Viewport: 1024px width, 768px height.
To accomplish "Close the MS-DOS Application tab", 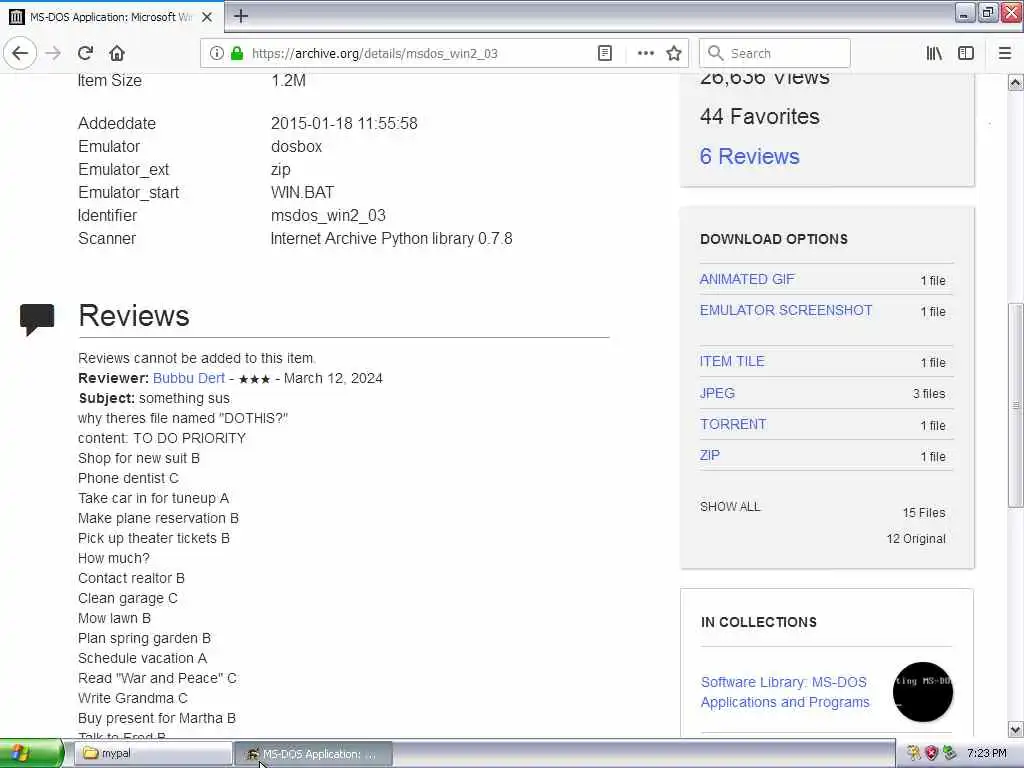I will coord(207,17).
